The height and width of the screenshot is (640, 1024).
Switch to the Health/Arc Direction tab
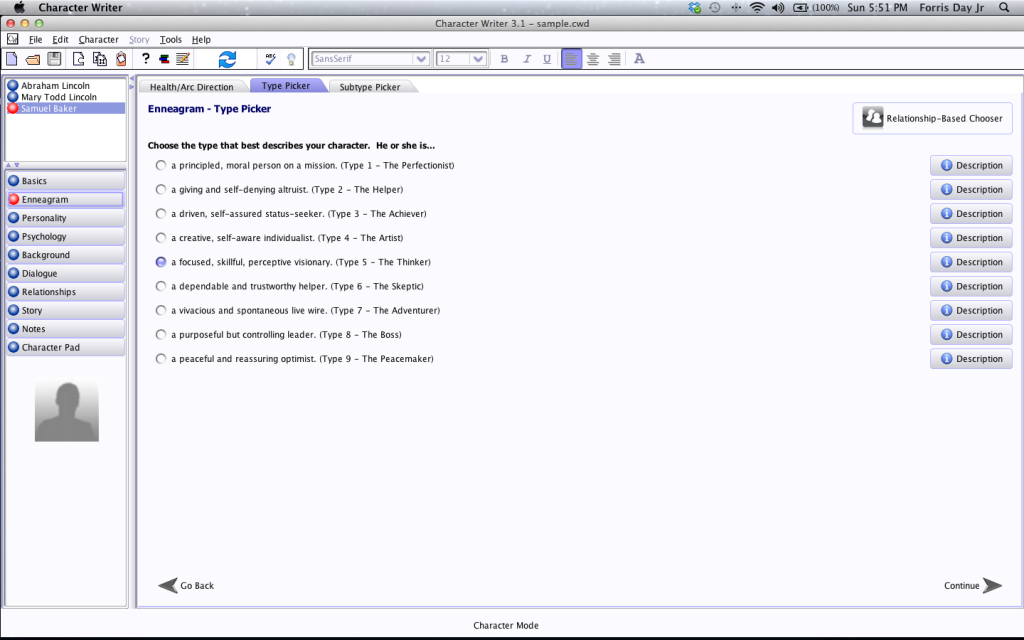(x=191, y=87)
